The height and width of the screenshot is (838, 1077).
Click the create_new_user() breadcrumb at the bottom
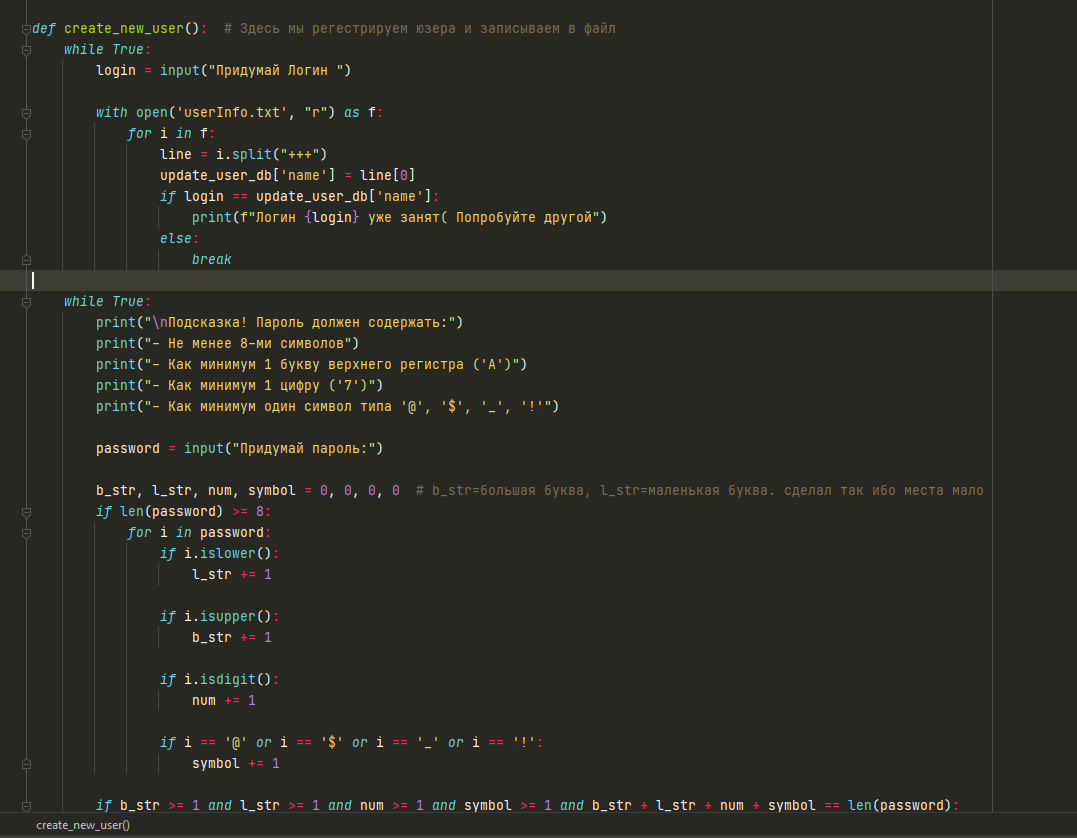coord(83,825)
